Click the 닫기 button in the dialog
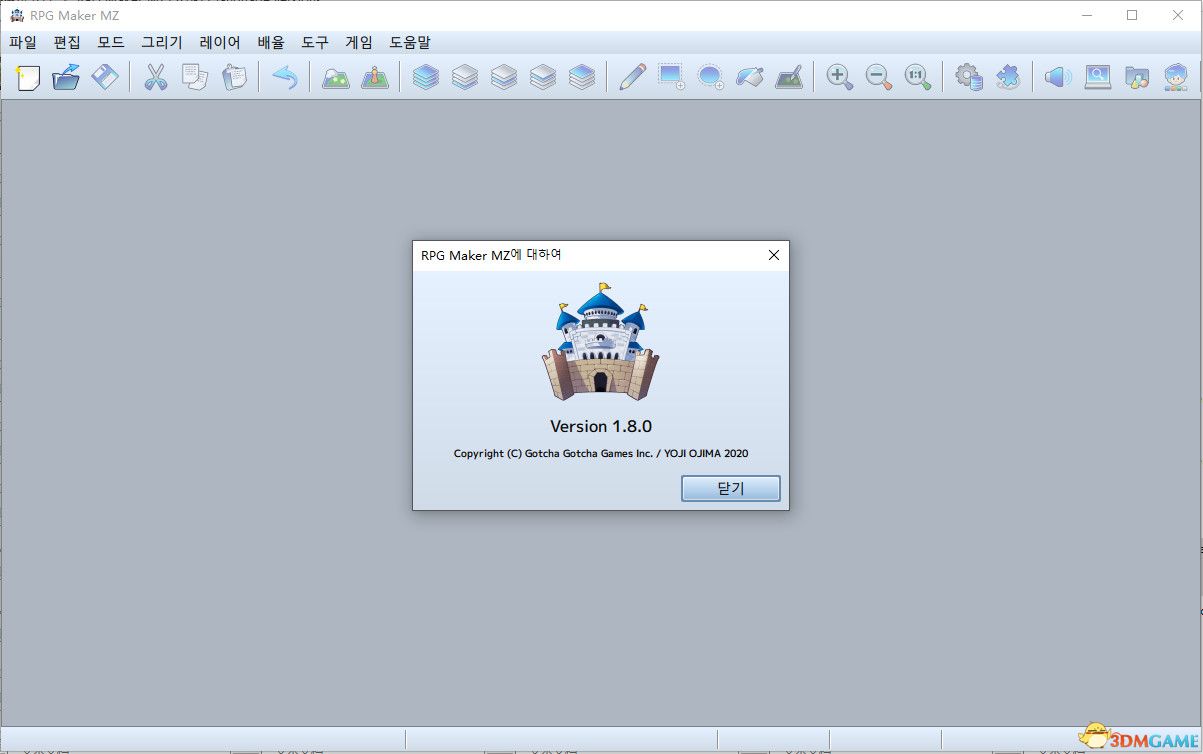Viewport: 1203px width, 754px height. click(x=731, y=488)
